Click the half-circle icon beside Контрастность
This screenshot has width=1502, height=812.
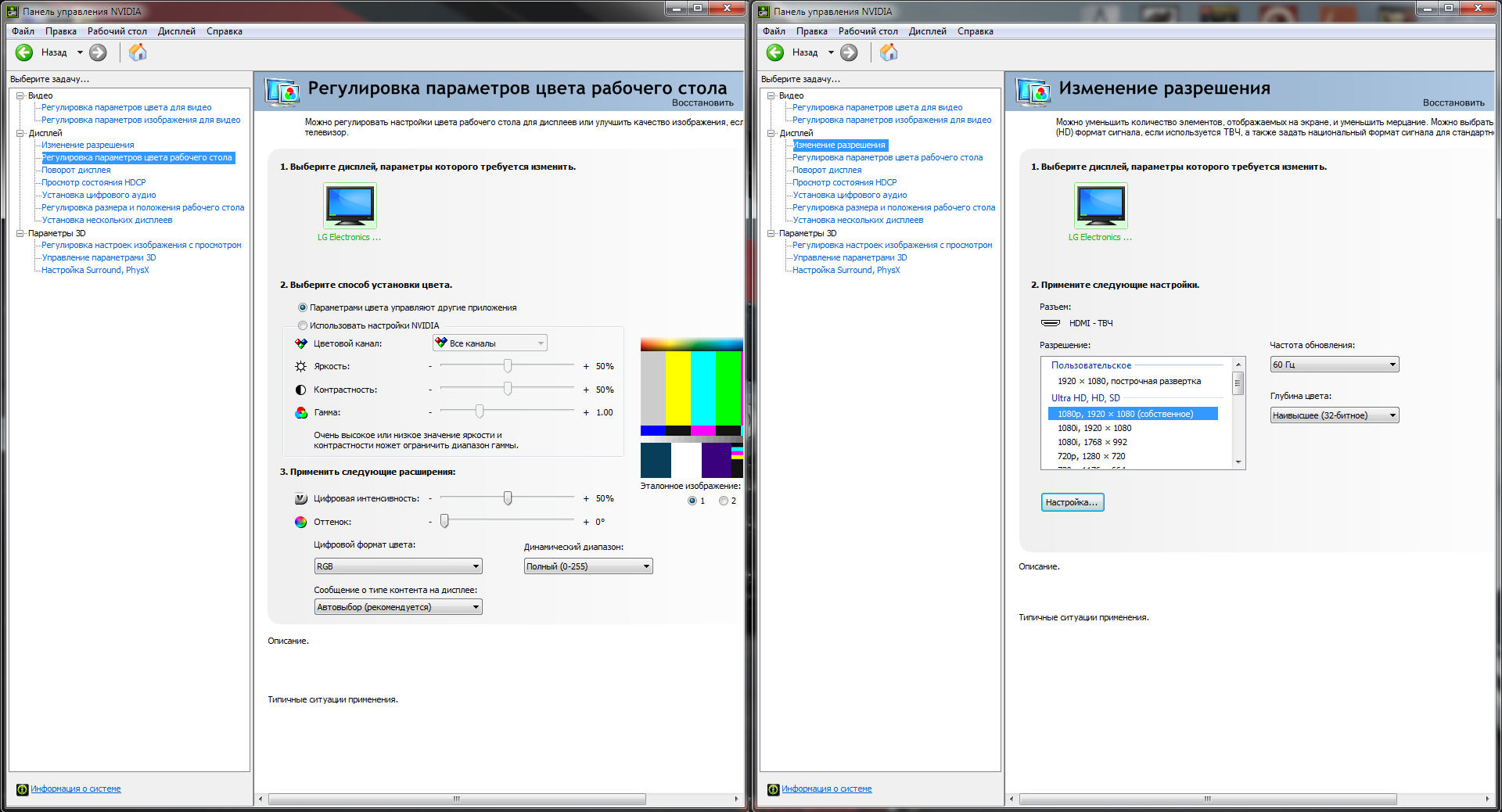pos(300,390)
